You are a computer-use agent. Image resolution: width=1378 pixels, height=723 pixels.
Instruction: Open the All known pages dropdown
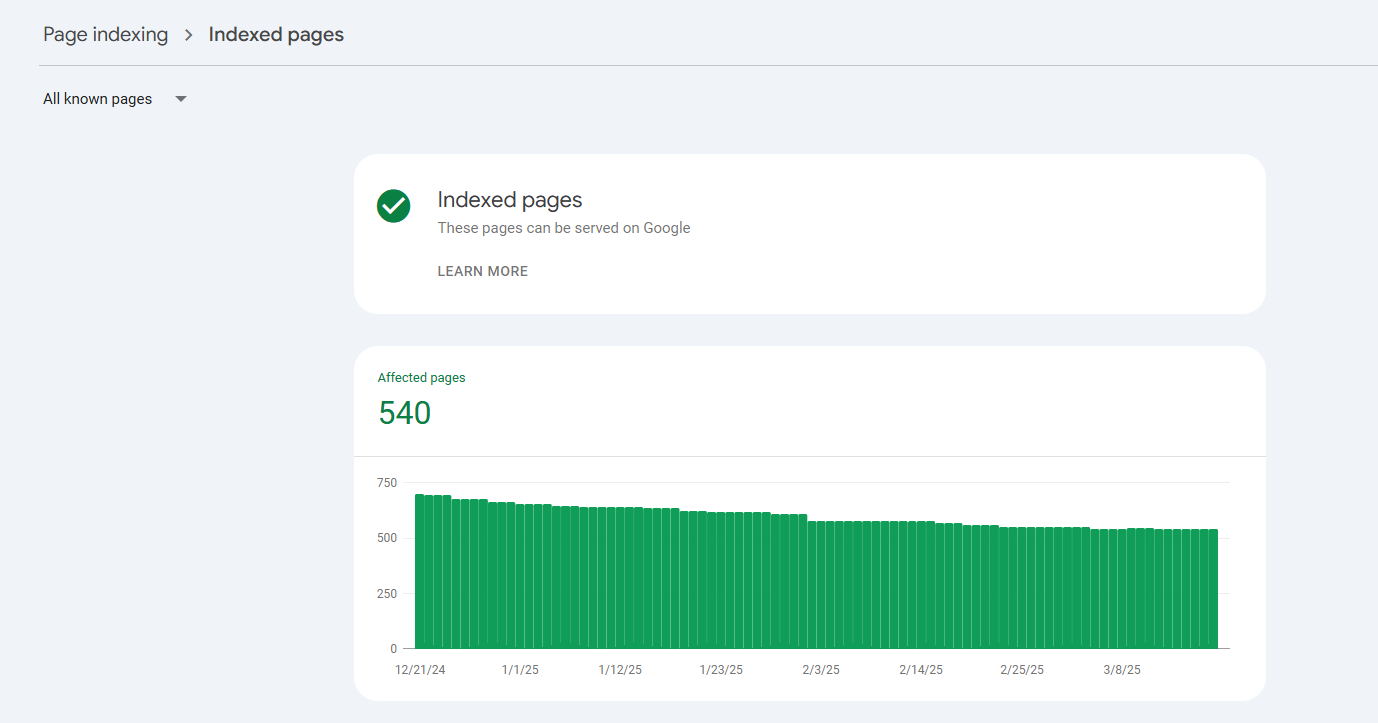click(x=98, y=99)
